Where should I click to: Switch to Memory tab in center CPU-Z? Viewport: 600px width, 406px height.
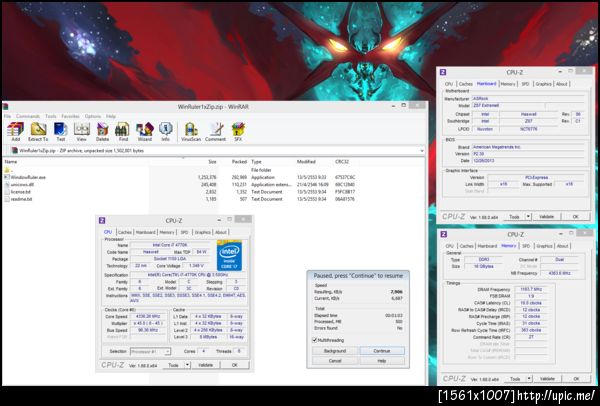167,232
